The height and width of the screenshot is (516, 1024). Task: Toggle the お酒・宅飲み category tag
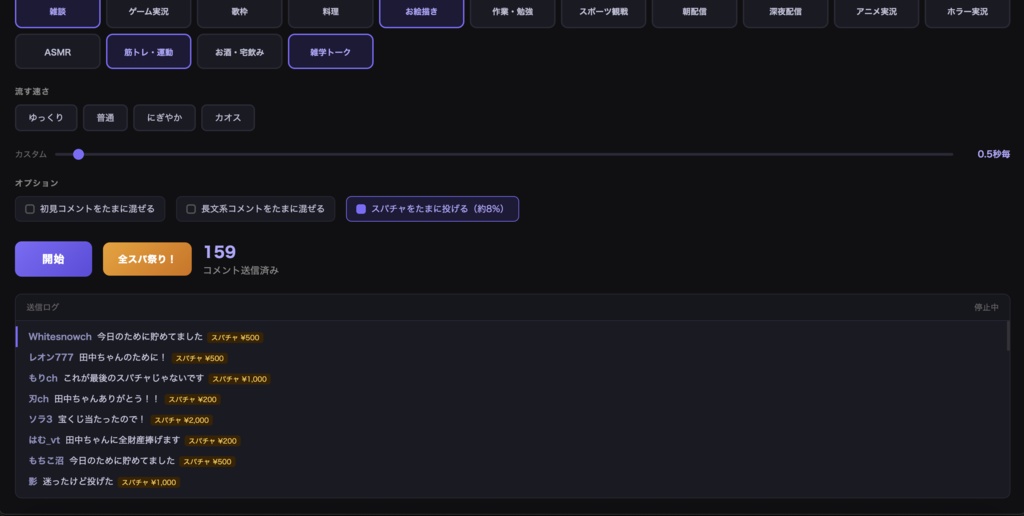point(239,52)
